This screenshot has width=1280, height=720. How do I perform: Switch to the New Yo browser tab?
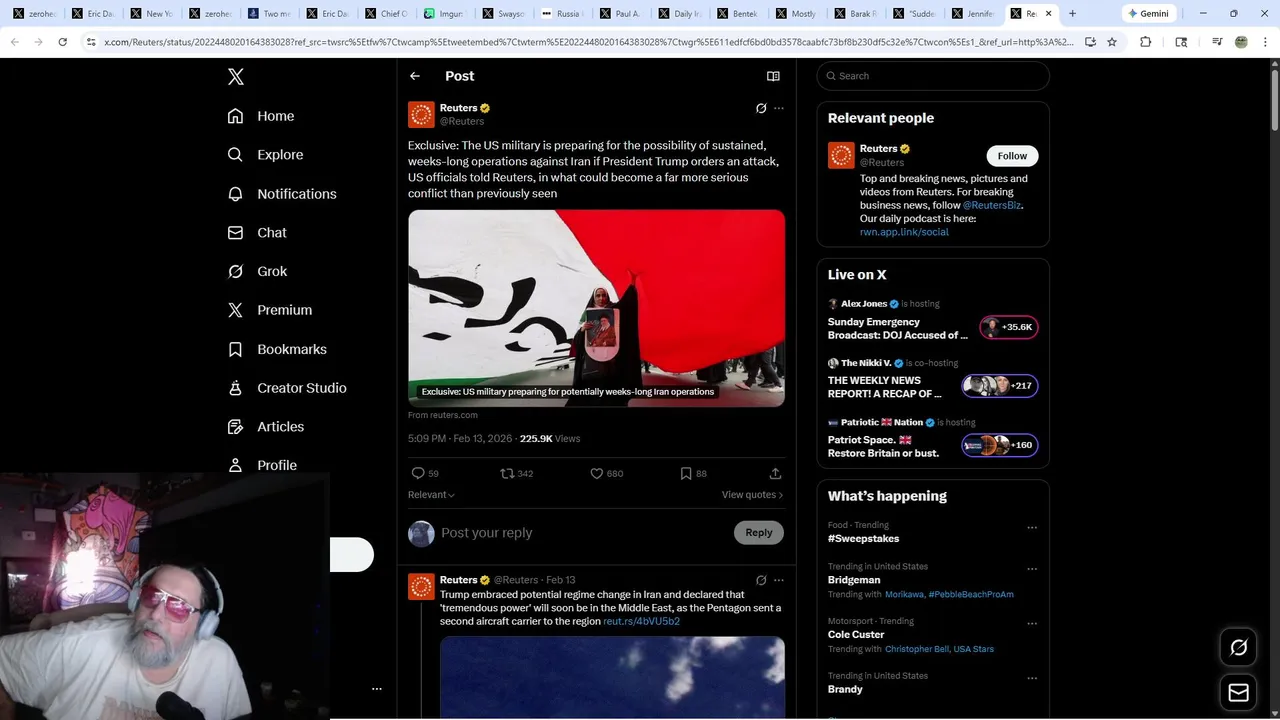pyautogui.click(x=152, y=14)
